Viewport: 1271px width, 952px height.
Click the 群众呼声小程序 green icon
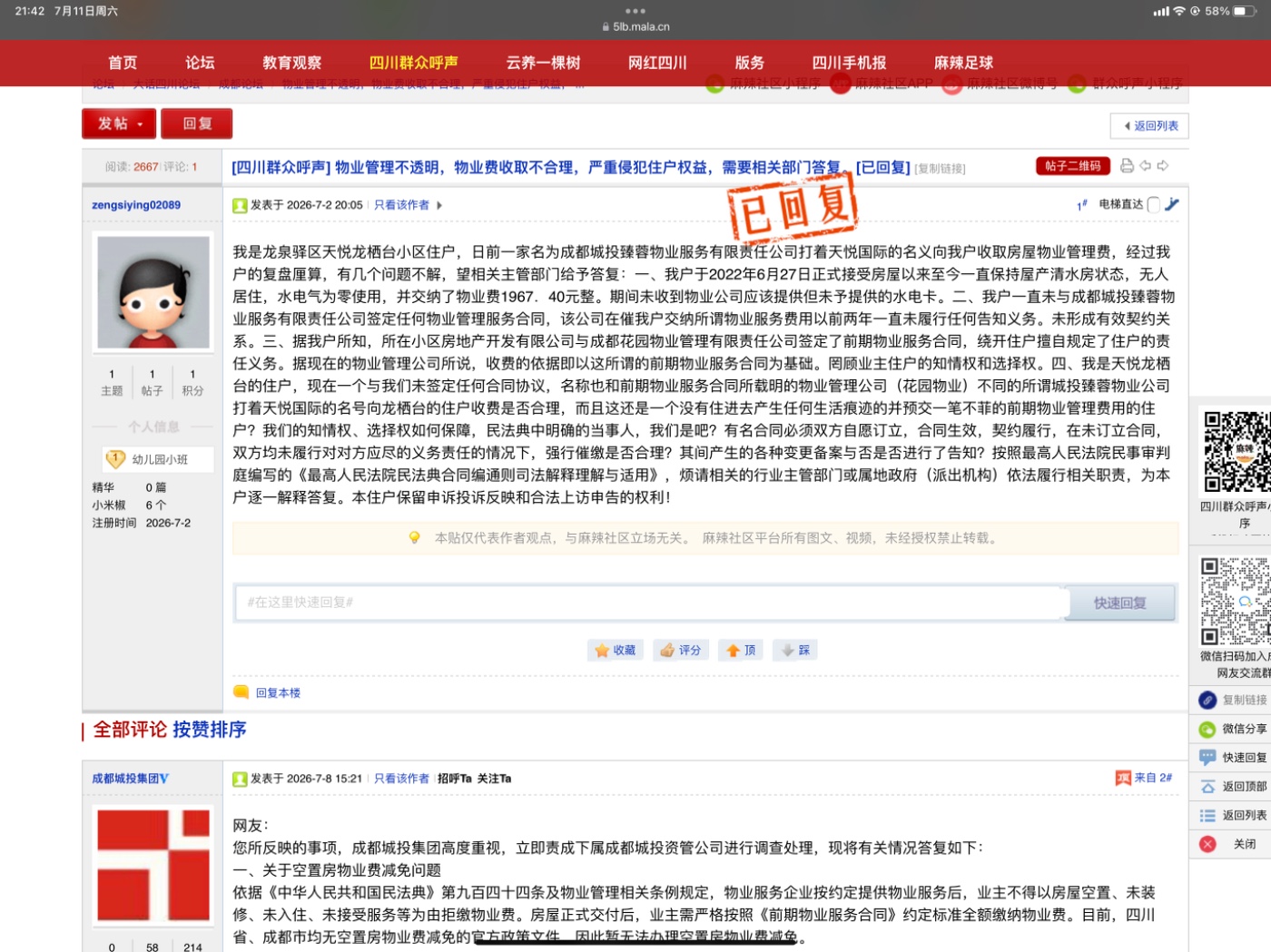[x=1077, y=83]
